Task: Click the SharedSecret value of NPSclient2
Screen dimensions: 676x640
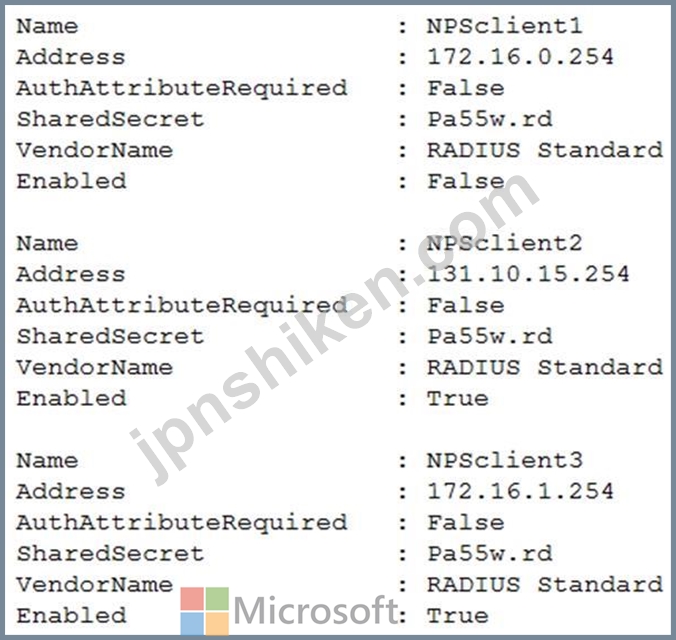Action: [x=489, y=336]
